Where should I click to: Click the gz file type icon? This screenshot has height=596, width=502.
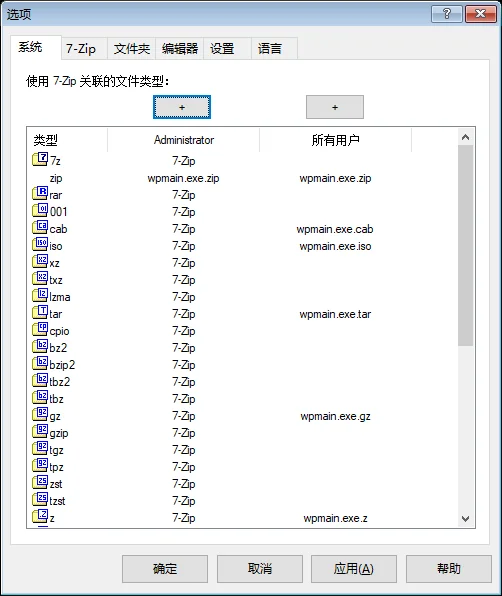(40, 414)
